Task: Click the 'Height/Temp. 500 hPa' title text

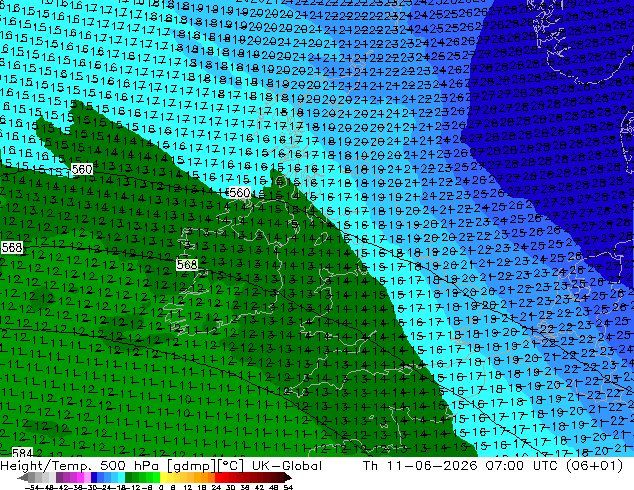Action: (x=82, y=466)
